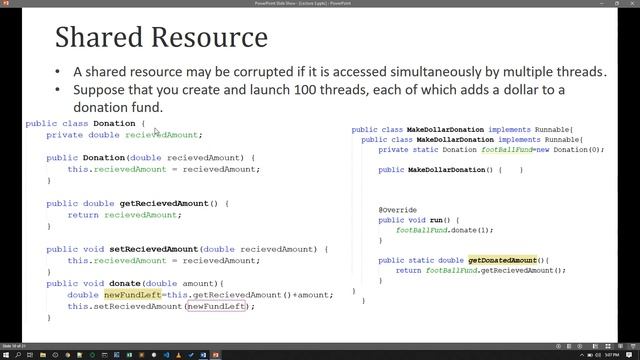Open the Windows notification center
This screenshot has width=640, height=360.
(629, 355)
